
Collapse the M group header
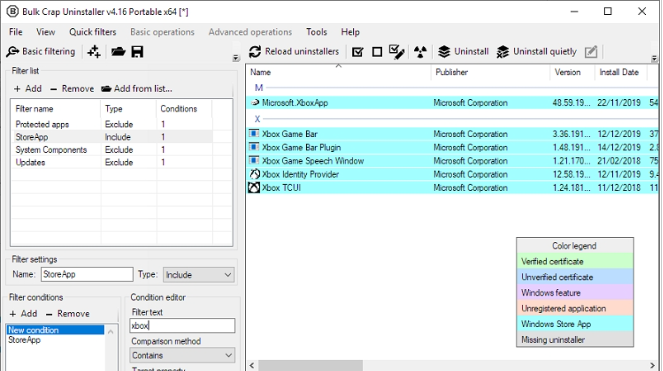[x=452, y=88]
